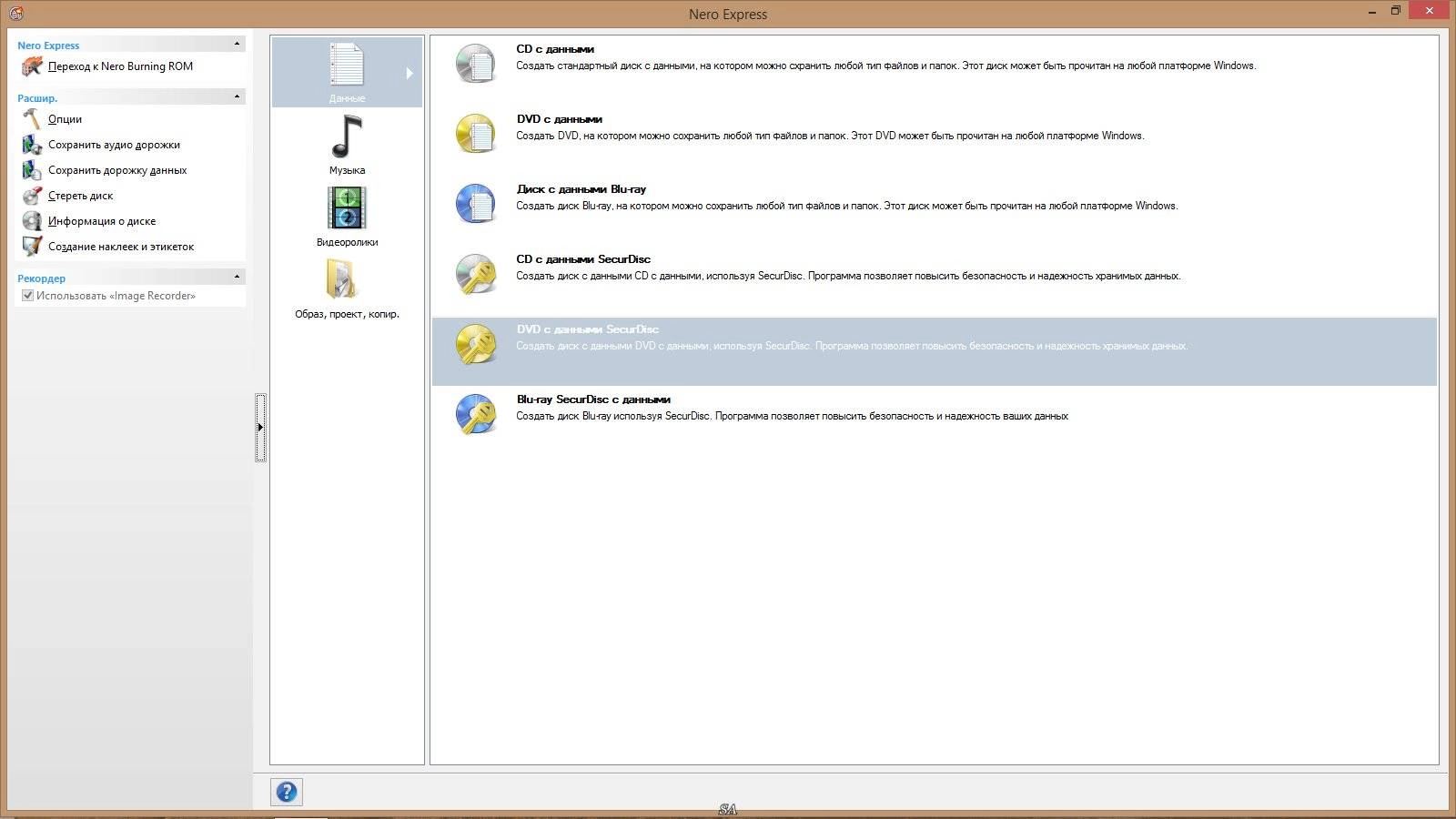Click the Создание наклеек и этикеток icon
This screenshot has height=819, width=1456.
tap(32, 247)
